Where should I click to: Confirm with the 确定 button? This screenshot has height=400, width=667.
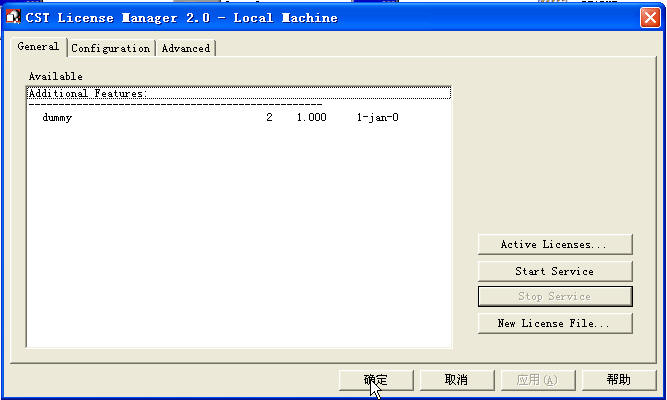coord(376,380)
